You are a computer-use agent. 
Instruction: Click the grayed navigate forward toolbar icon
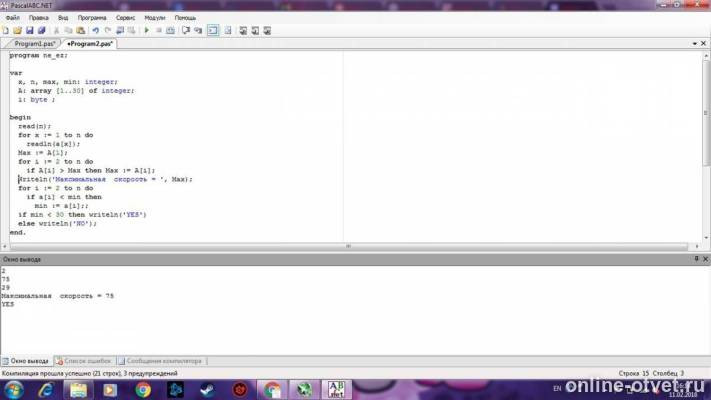131,30
